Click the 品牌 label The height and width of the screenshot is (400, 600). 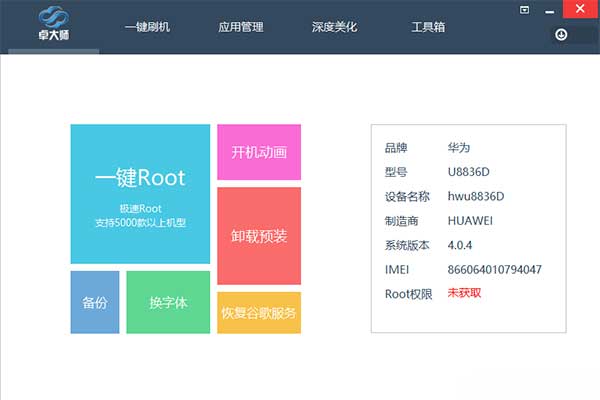(396, 148)
